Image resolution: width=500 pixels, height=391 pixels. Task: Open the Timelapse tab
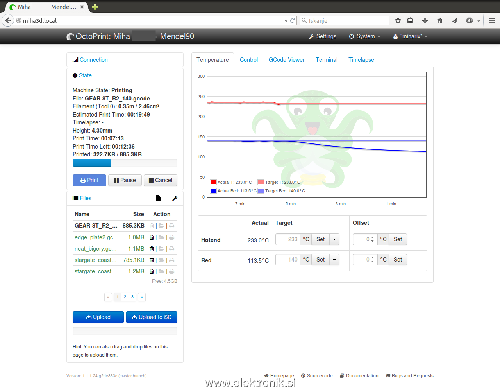(x=361, y=60)
